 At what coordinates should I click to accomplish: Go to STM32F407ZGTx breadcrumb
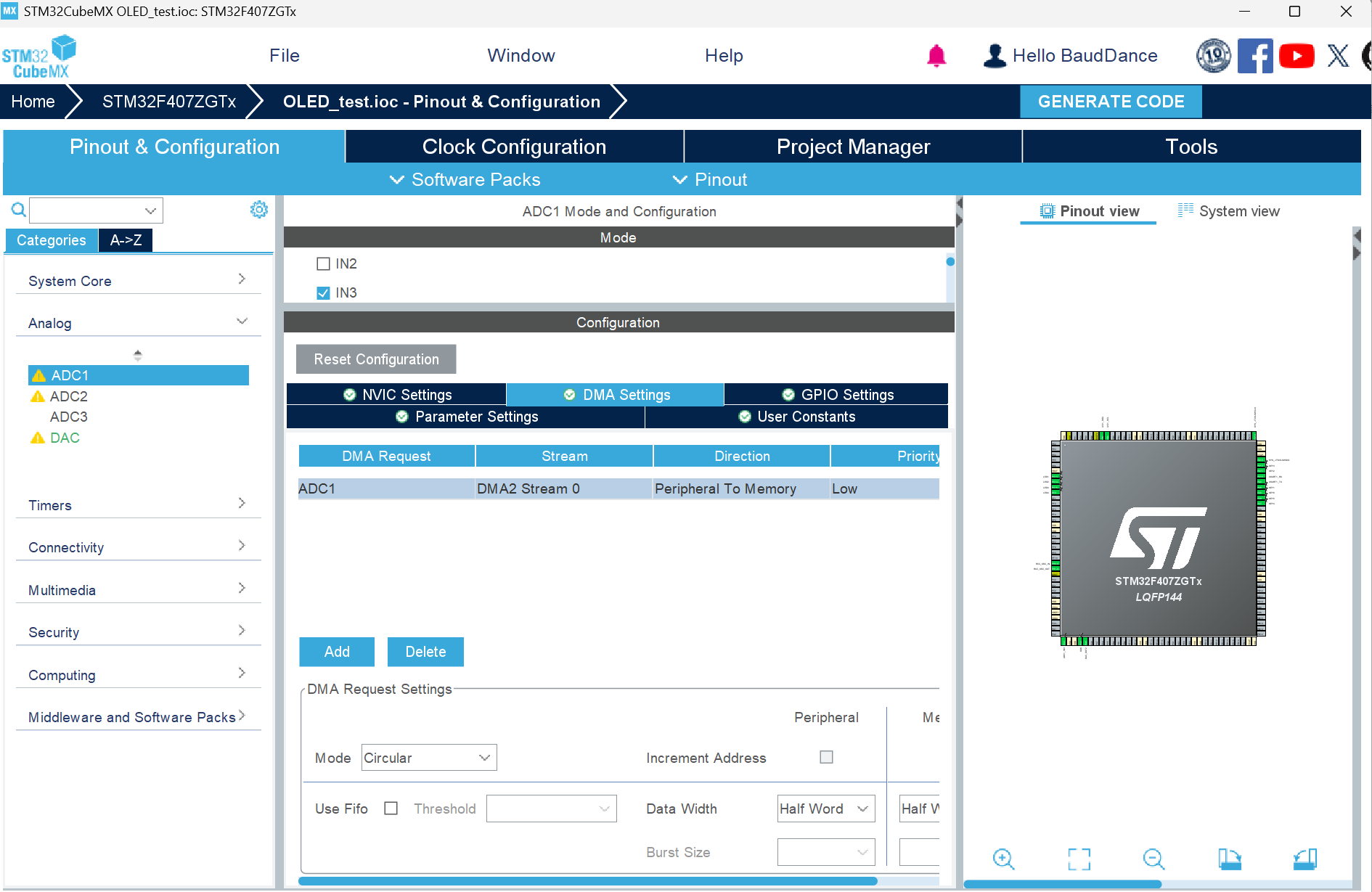[x=169, y=102]
